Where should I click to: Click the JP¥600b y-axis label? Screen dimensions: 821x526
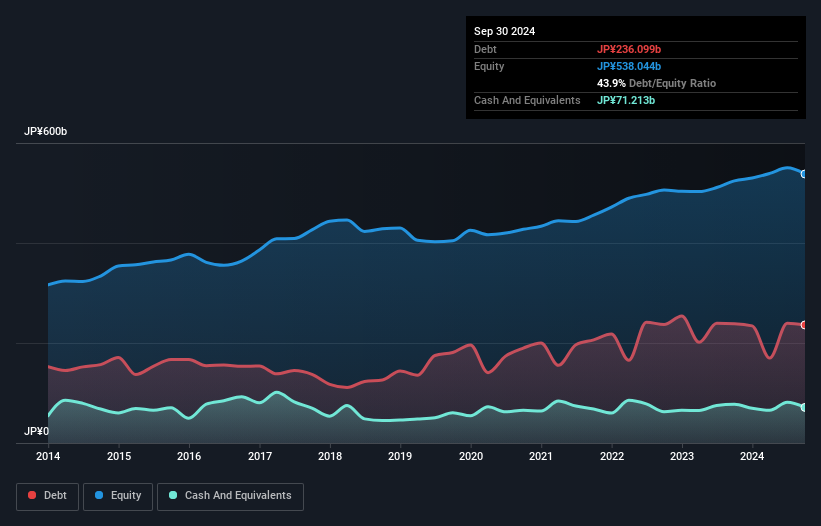click(46, 131)
